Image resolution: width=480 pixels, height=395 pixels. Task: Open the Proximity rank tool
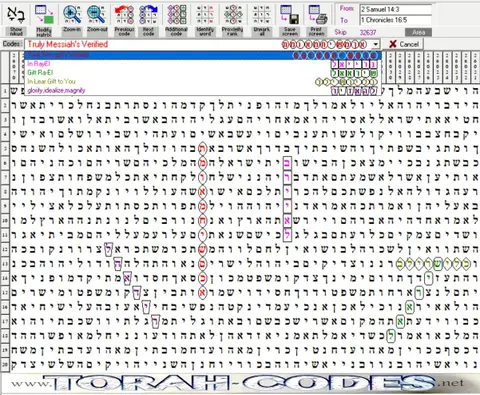coord(232,20)
